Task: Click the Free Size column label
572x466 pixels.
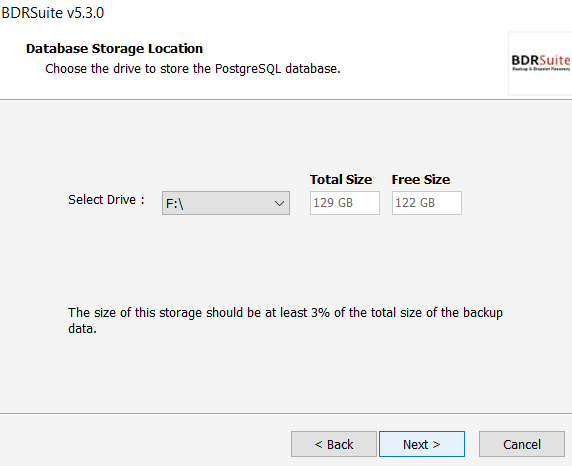Action: pyautogui.click(x=421, y=180)
